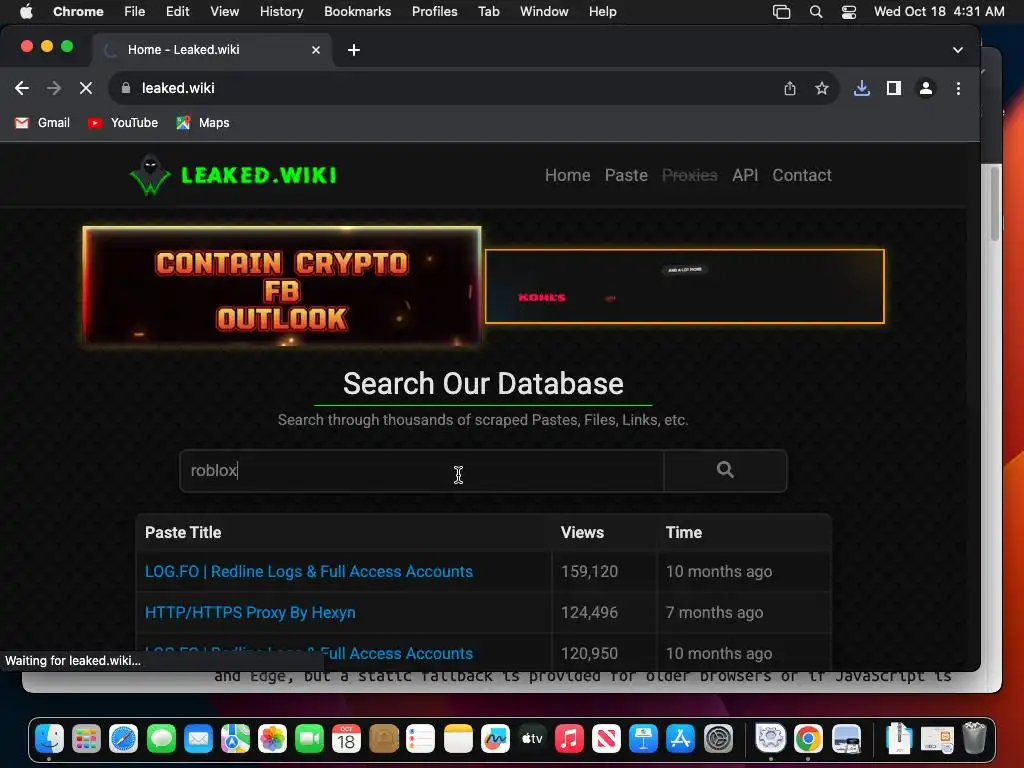Screen dimensions: 1024x768
Task: Open Gmail bookmark
Action: coord(42,123)
